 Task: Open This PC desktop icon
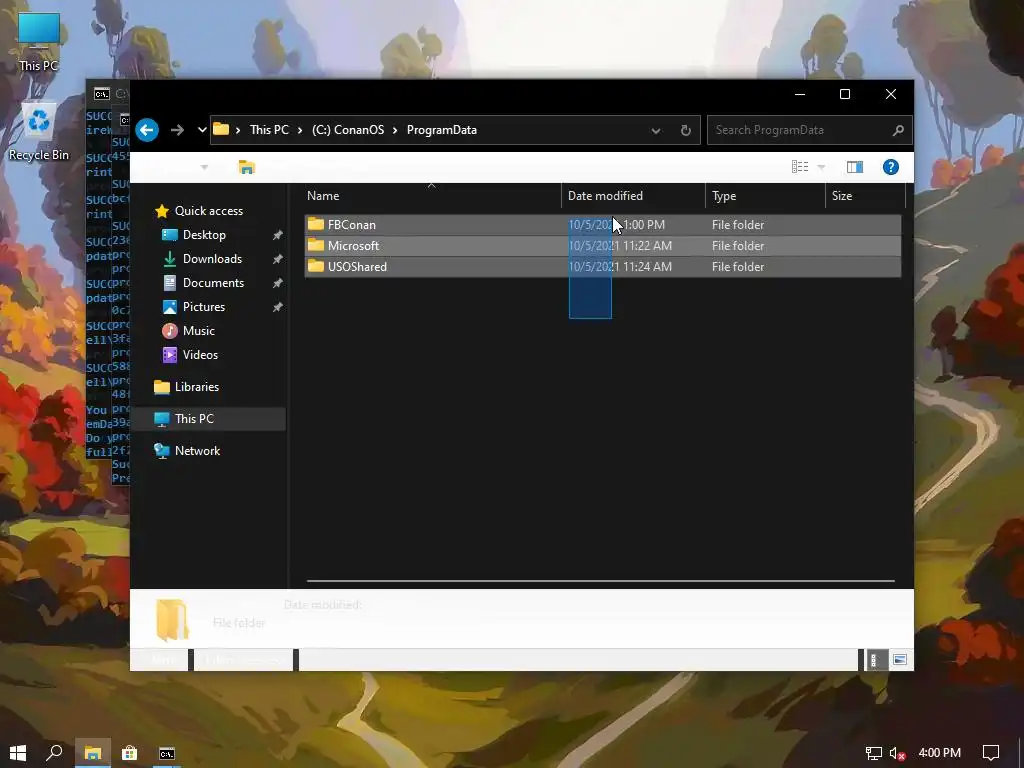tap(39, 42)
